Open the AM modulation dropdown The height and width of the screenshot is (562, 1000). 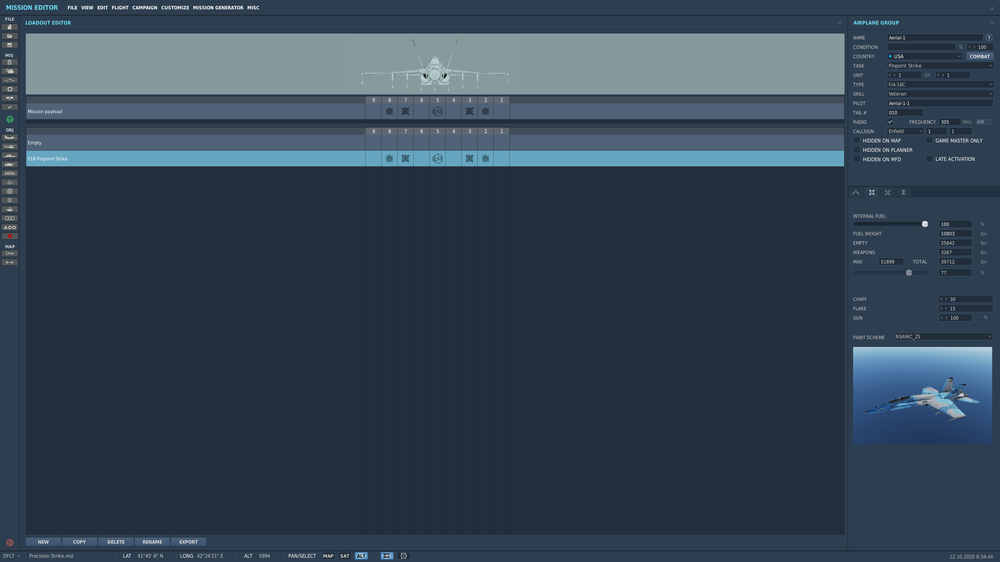(983, 122)
